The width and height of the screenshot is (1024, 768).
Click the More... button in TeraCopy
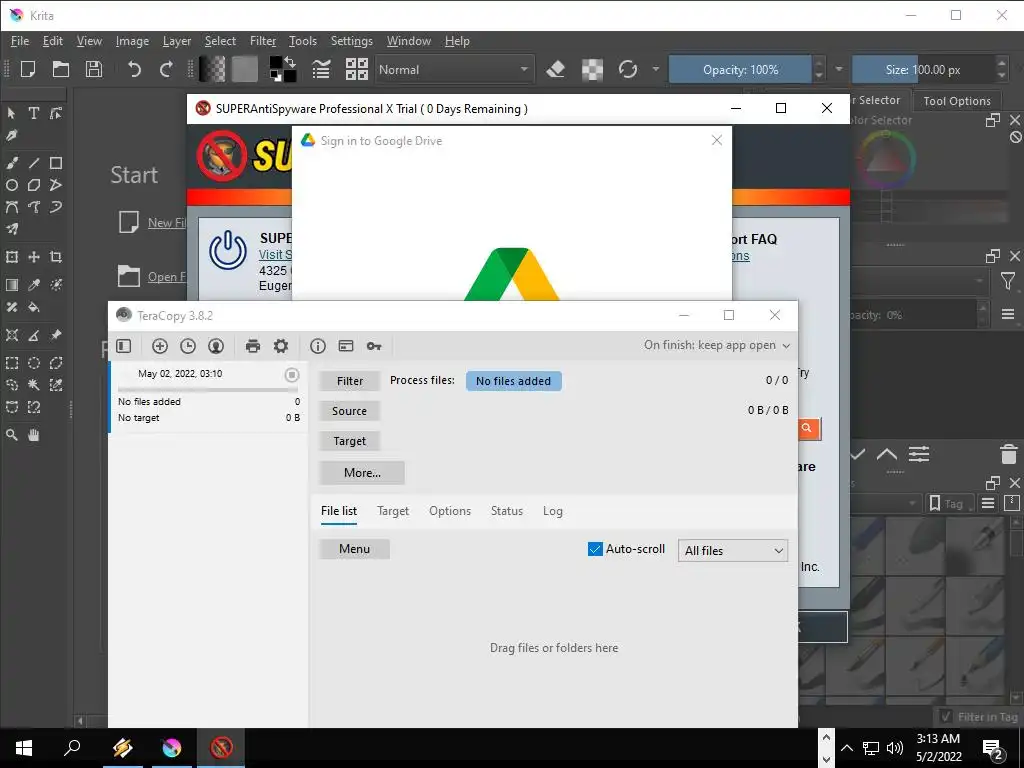[362, 472]
